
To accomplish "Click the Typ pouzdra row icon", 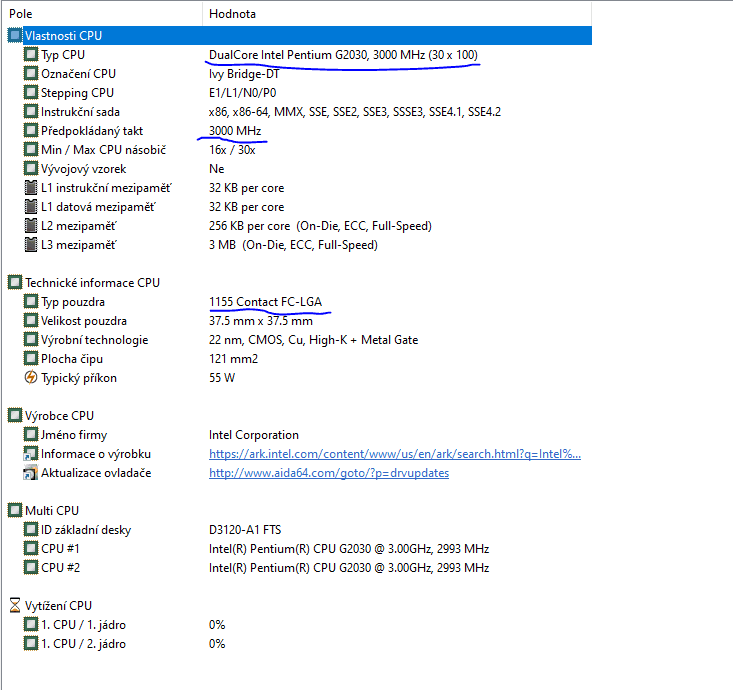I will pyautogui.click(x=31, y=302).
